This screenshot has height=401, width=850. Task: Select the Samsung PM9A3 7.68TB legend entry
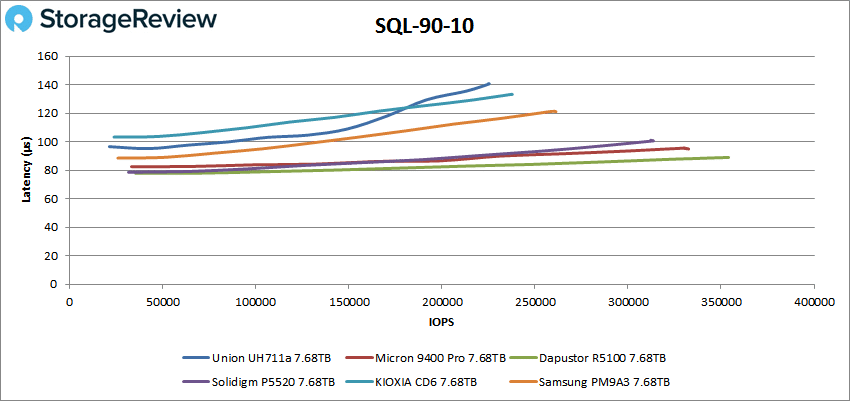[590, 382]
